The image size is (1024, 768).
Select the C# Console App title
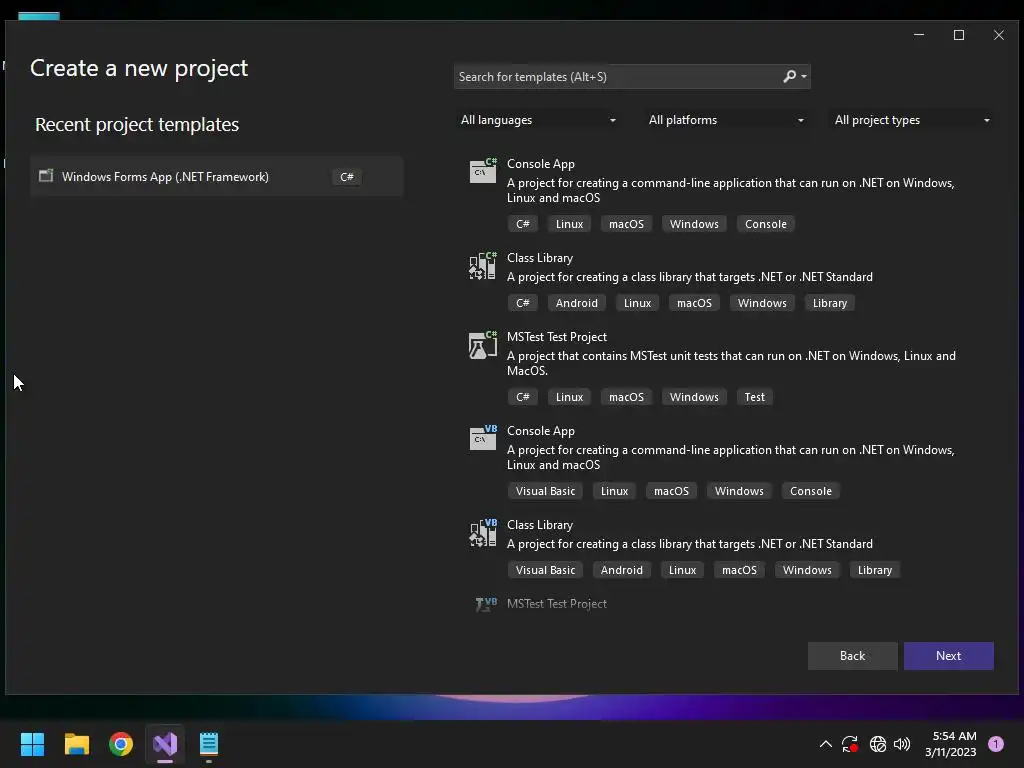[x=541, y=164]
